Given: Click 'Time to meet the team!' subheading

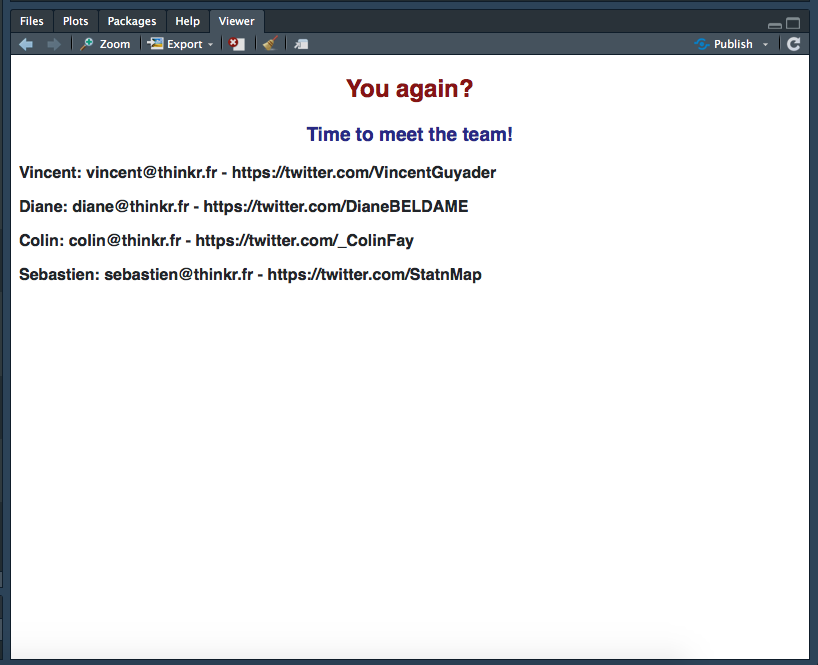Looking at the screenshot, I should (x=410, y=134).
